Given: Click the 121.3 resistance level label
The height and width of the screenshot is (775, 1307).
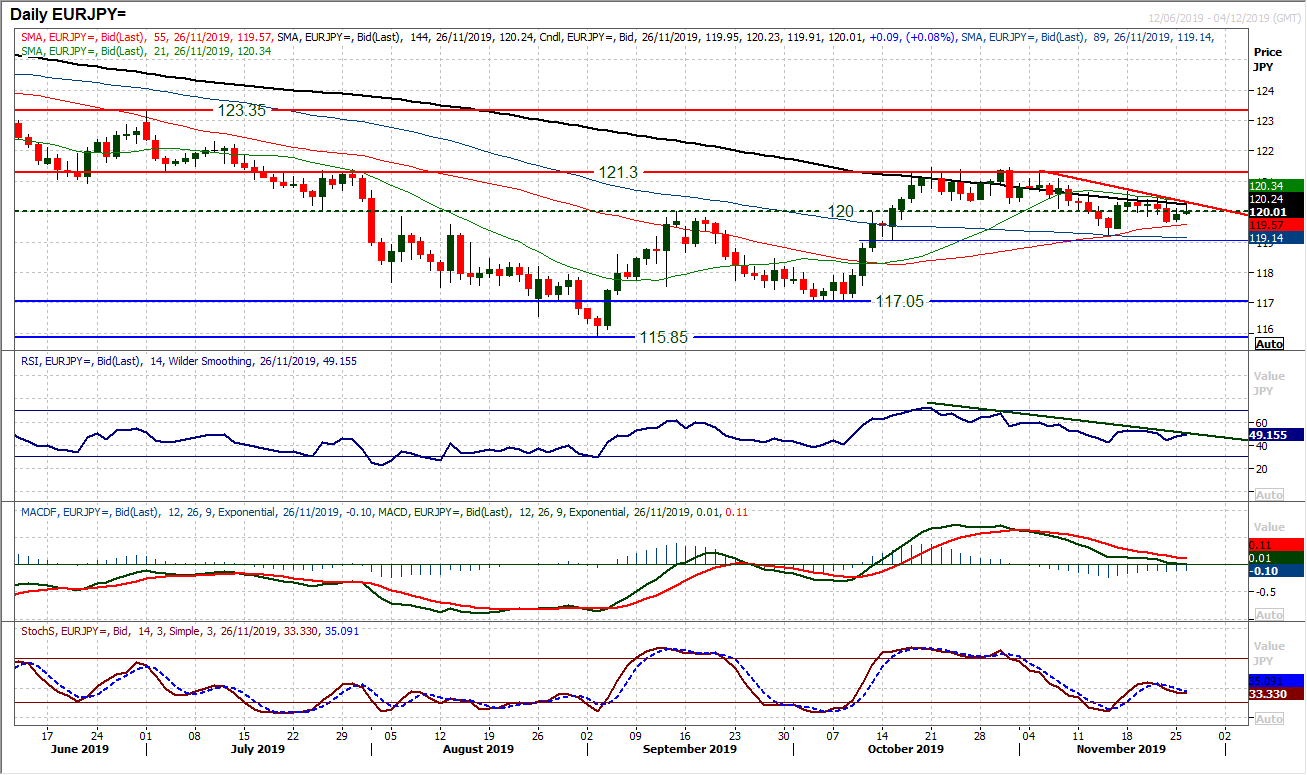Looking at the screenshot, I should (619, 172).
